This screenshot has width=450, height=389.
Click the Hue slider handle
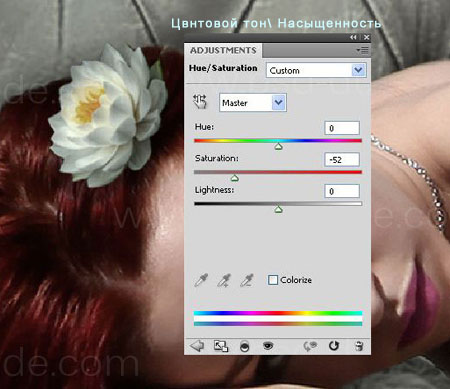tap(278, 147)
